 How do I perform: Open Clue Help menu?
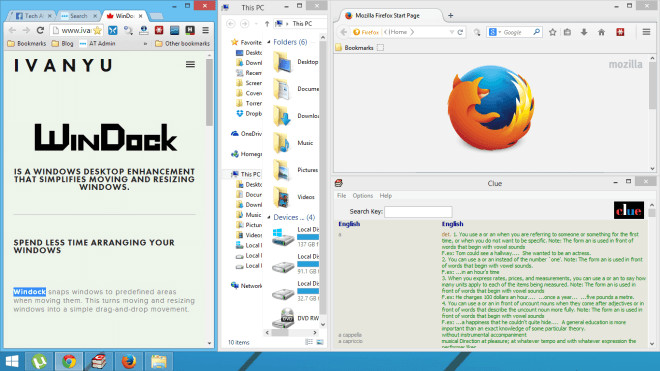[386, 196]
